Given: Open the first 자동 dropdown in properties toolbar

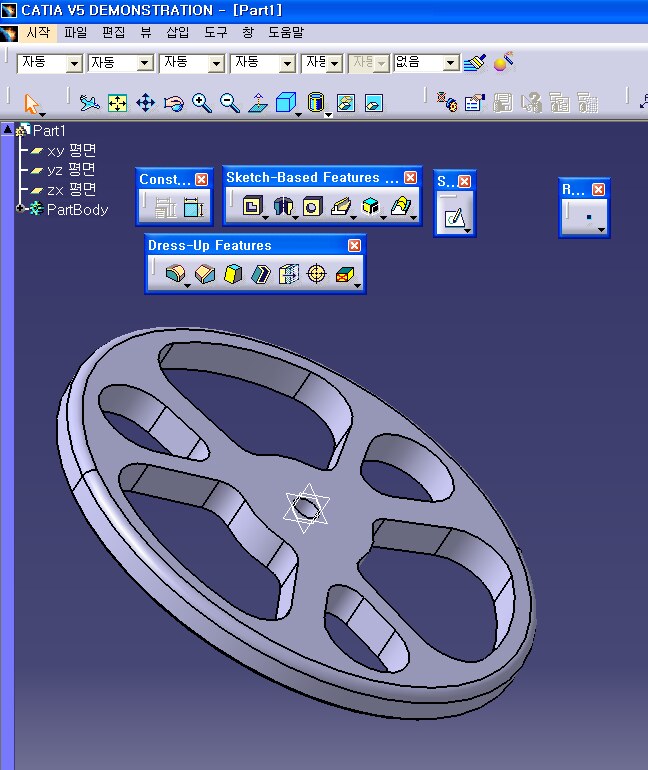Looking at the screenshot, I should click(74, 63).
